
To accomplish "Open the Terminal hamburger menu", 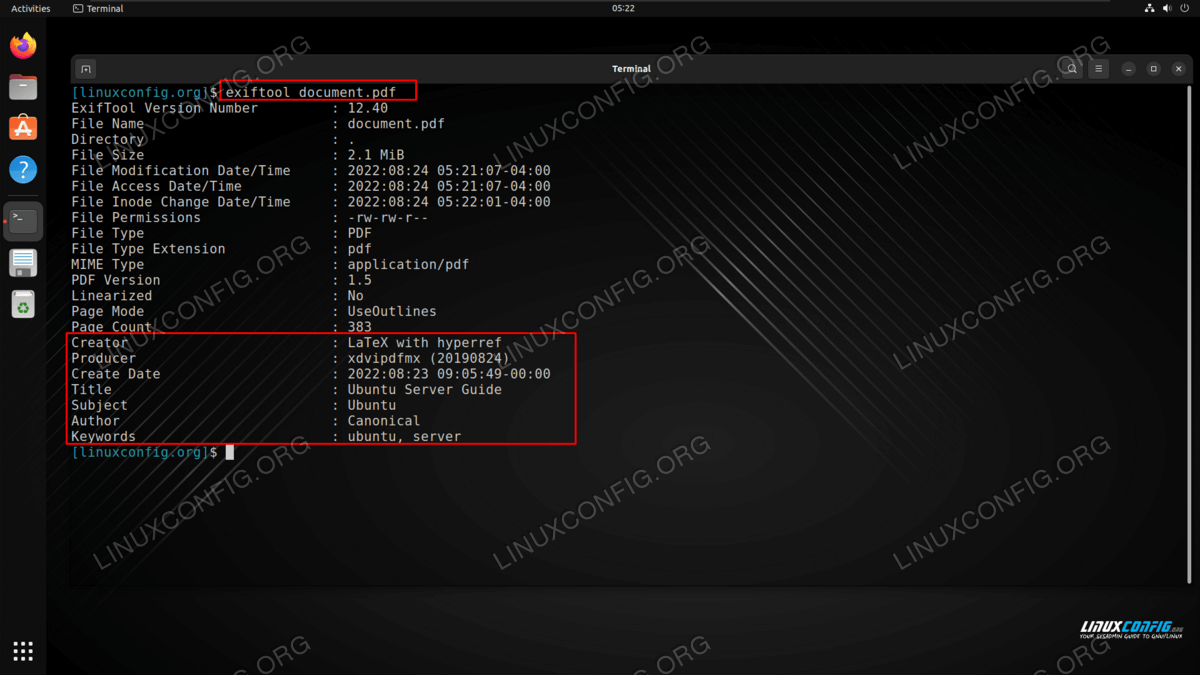I will 1098,69.
